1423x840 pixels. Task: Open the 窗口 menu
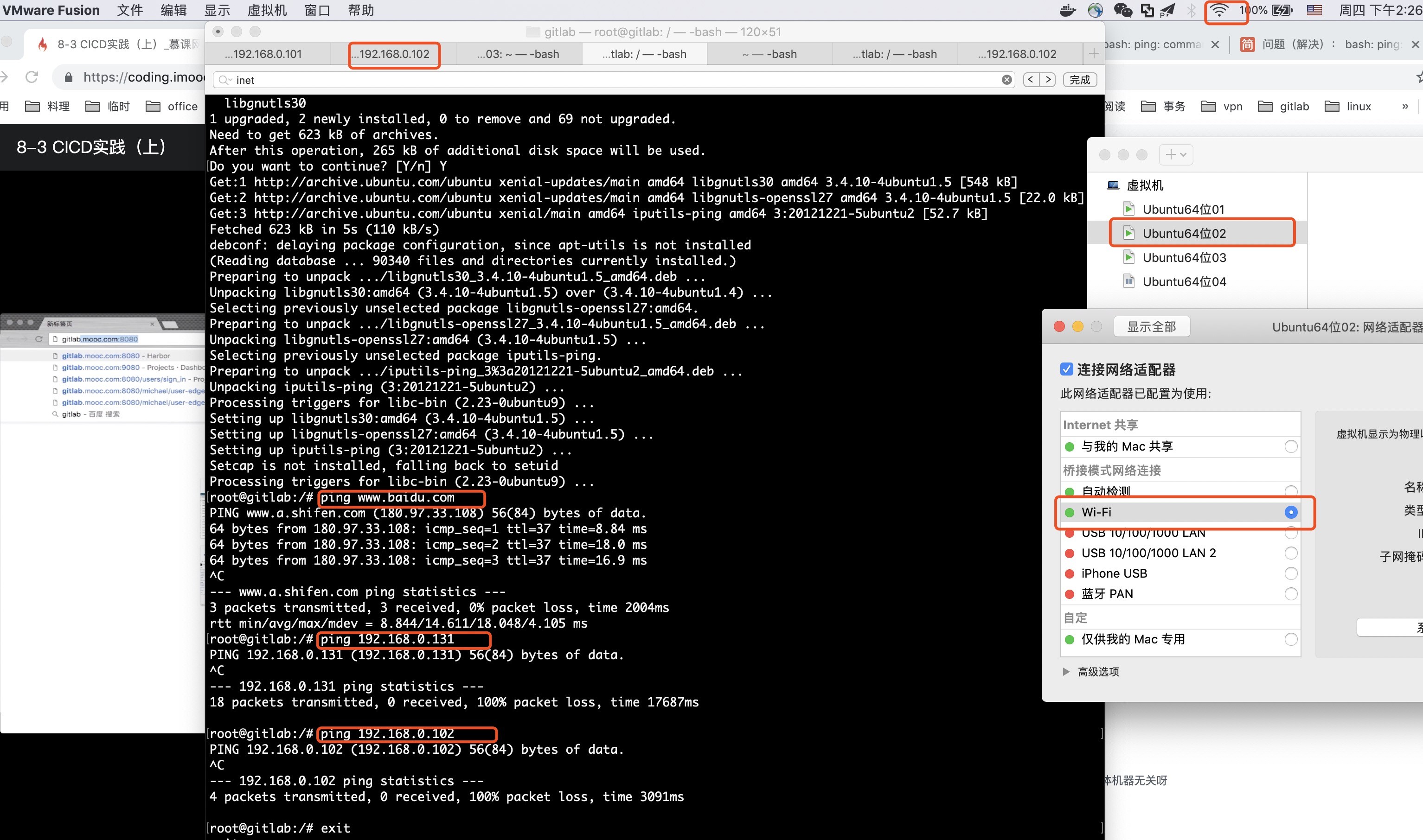click(317, 10)
